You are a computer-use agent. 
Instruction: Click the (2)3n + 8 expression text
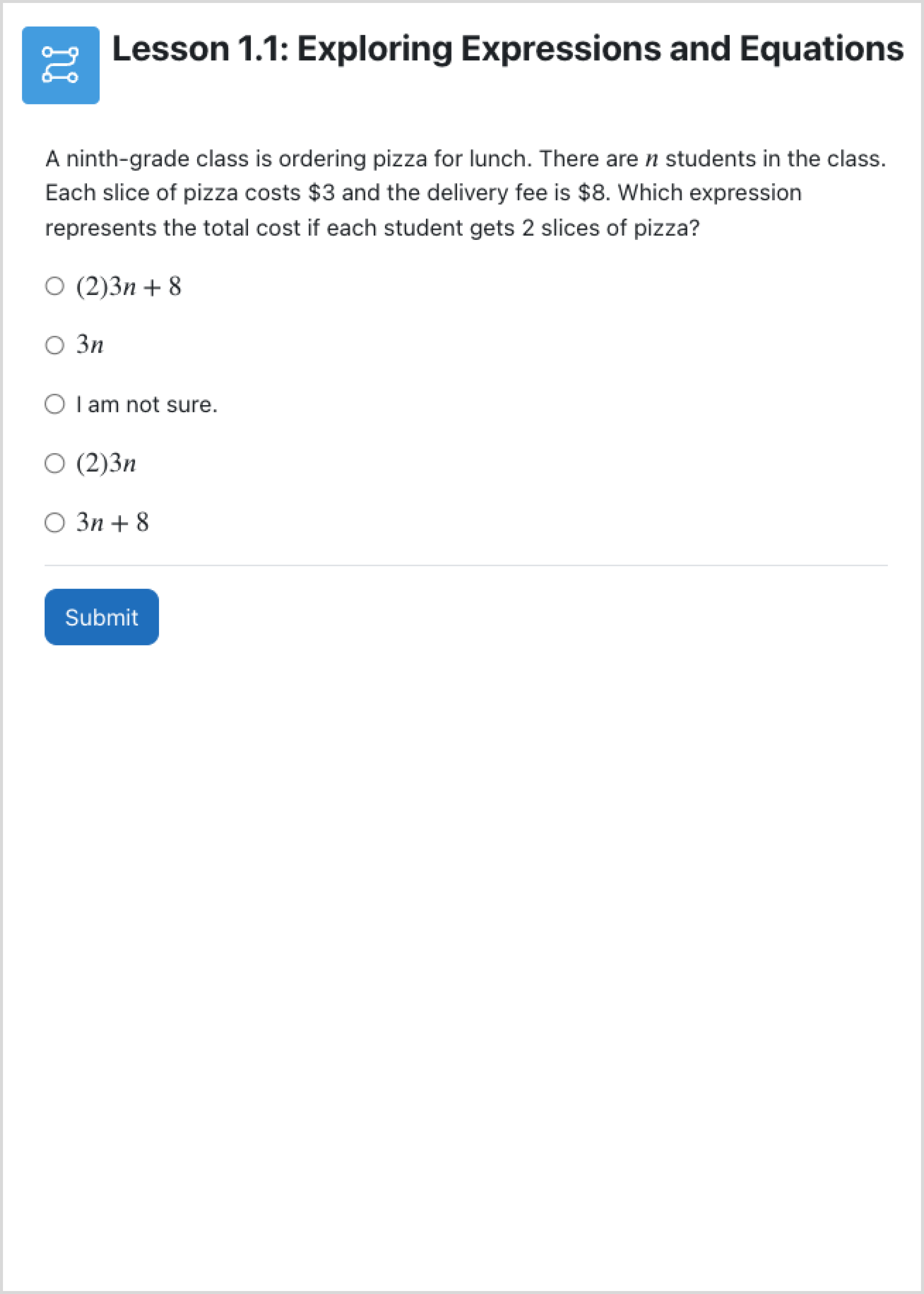point(129,286)
